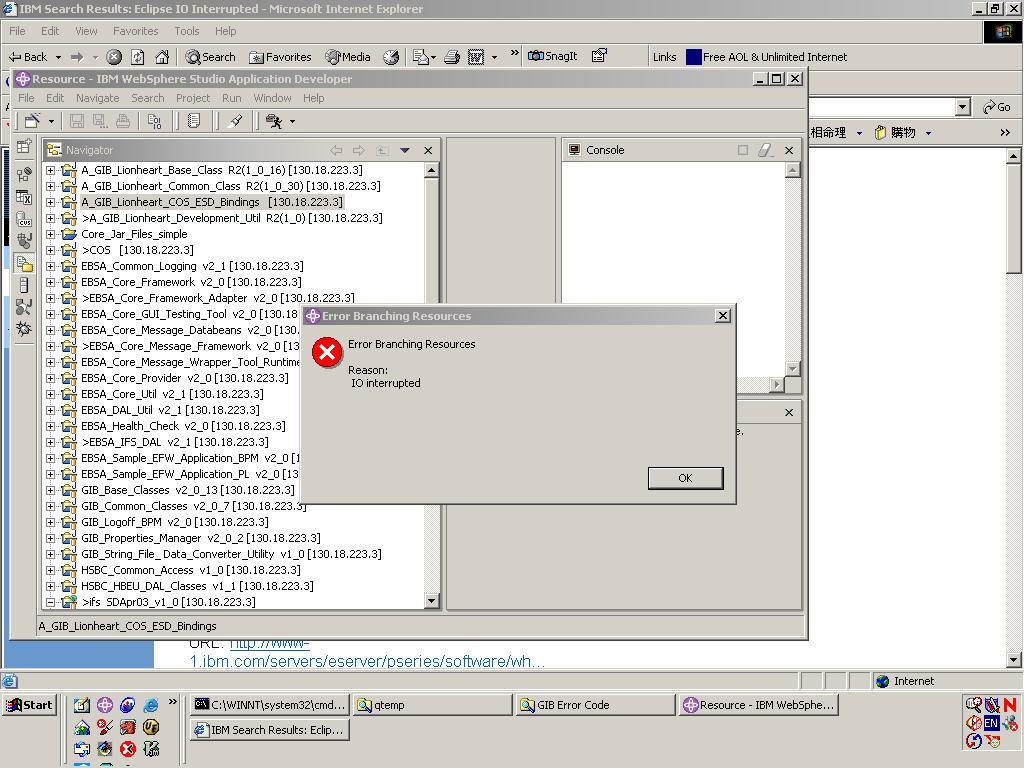This screenshot has width=1024, height=768.
Task: Open Internet Explorer Favorites menu
Action: (135, 31)
